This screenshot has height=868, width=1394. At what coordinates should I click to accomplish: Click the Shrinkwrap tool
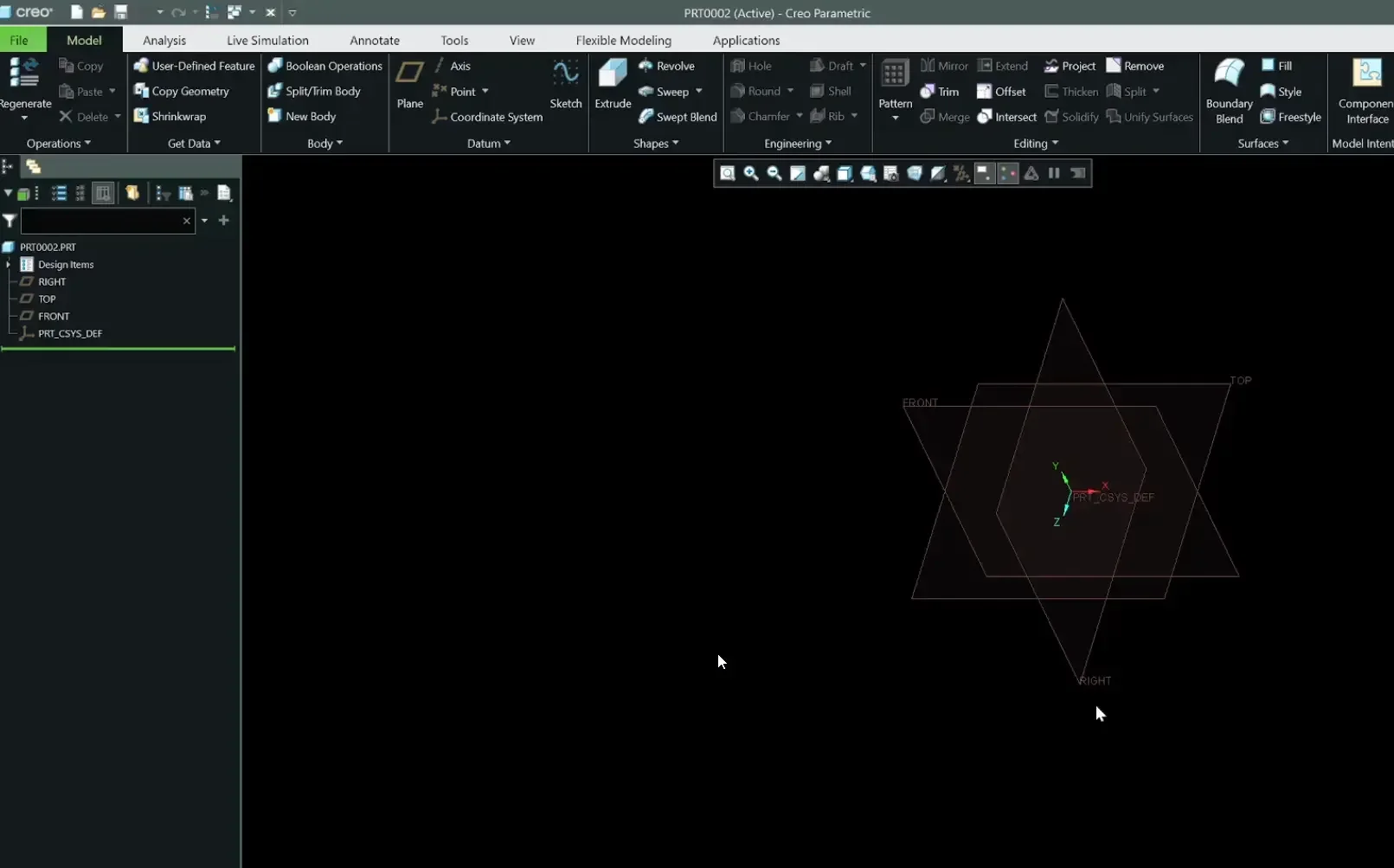(170, 116)
